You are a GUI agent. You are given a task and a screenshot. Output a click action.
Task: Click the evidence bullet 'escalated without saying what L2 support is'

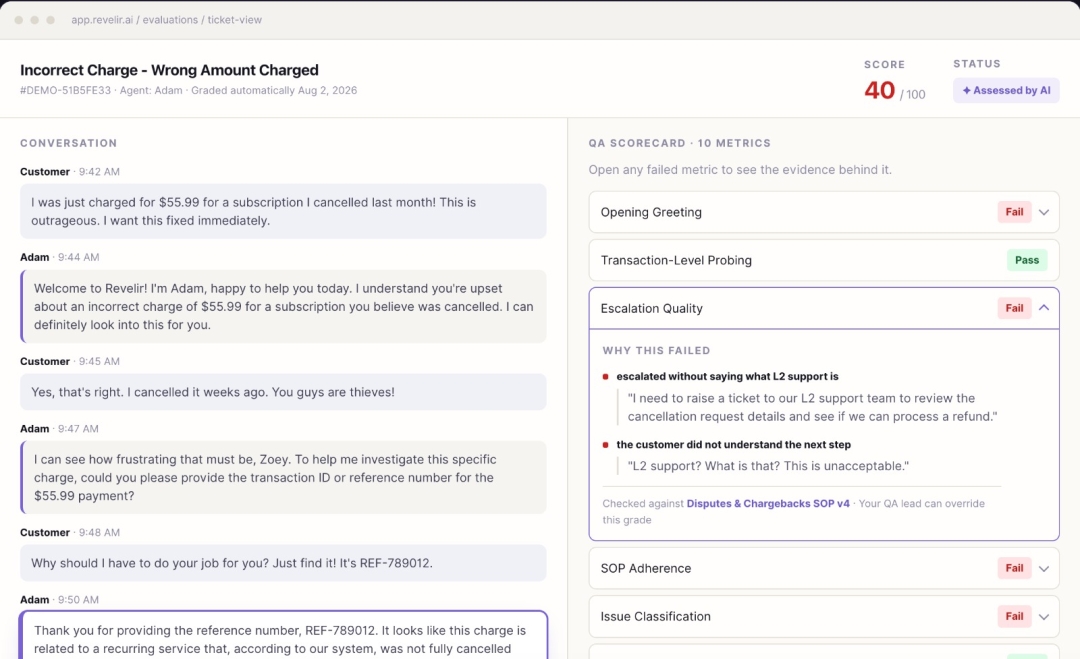coord(727,376)
